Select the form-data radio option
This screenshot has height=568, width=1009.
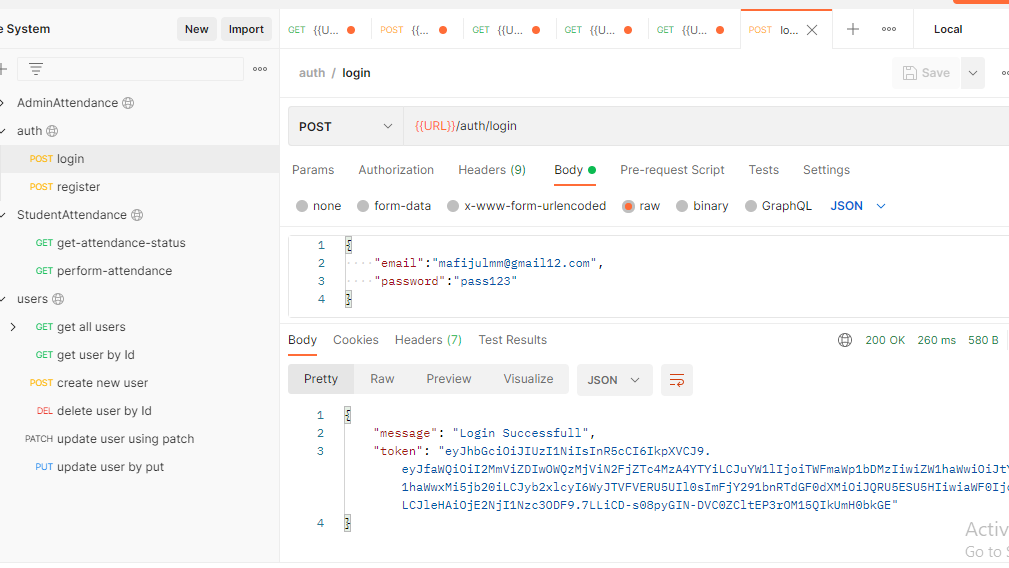click(363, 206)
